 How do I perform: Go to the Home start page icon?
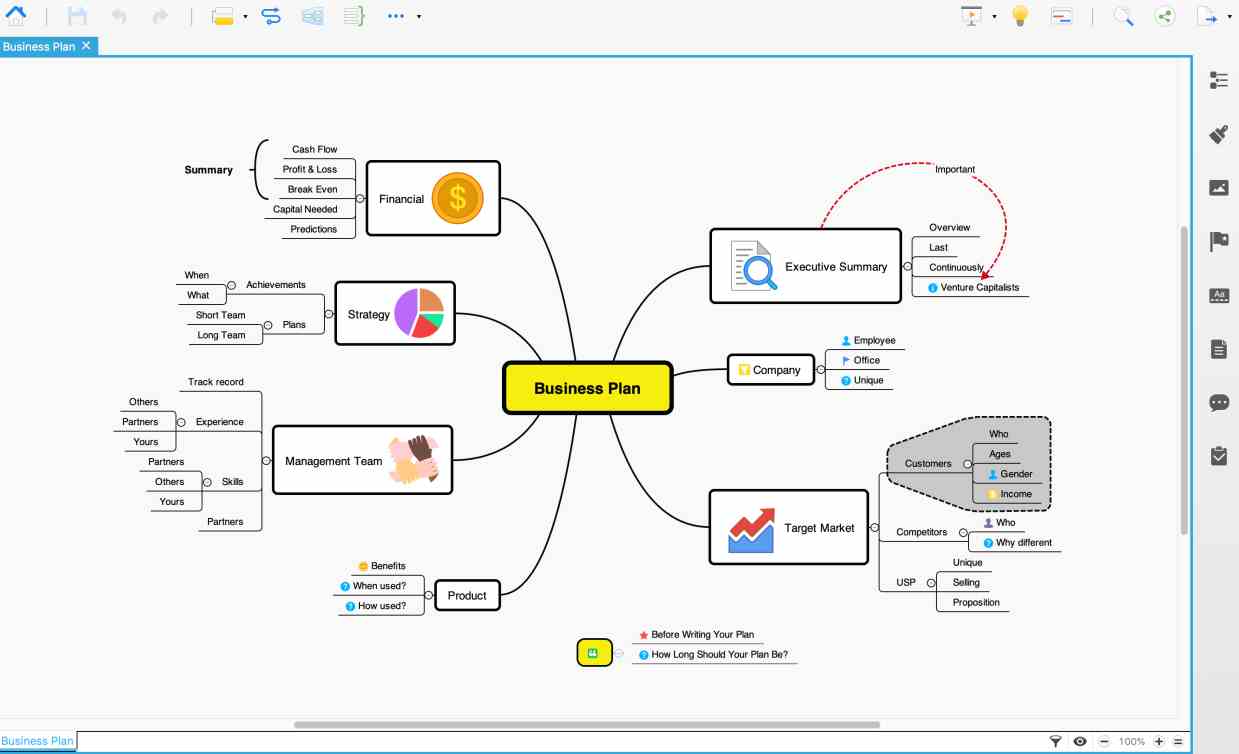point(16,16)
